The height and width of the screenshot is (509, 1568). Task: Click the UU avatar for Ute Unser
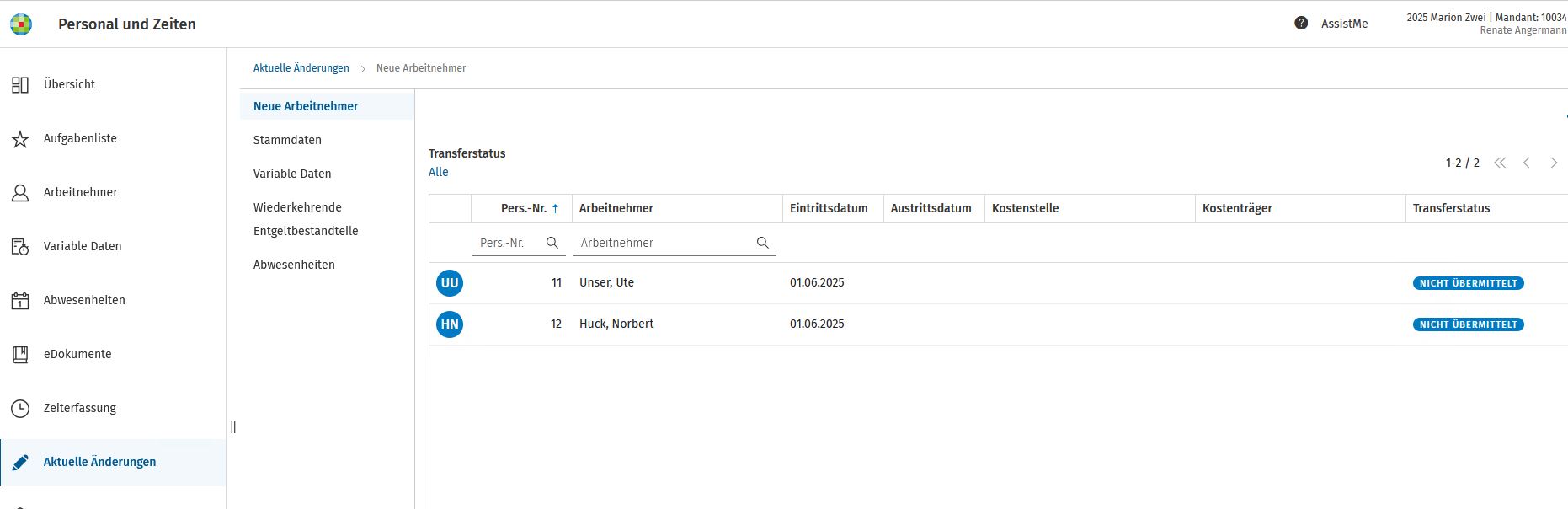coord(450,283)
